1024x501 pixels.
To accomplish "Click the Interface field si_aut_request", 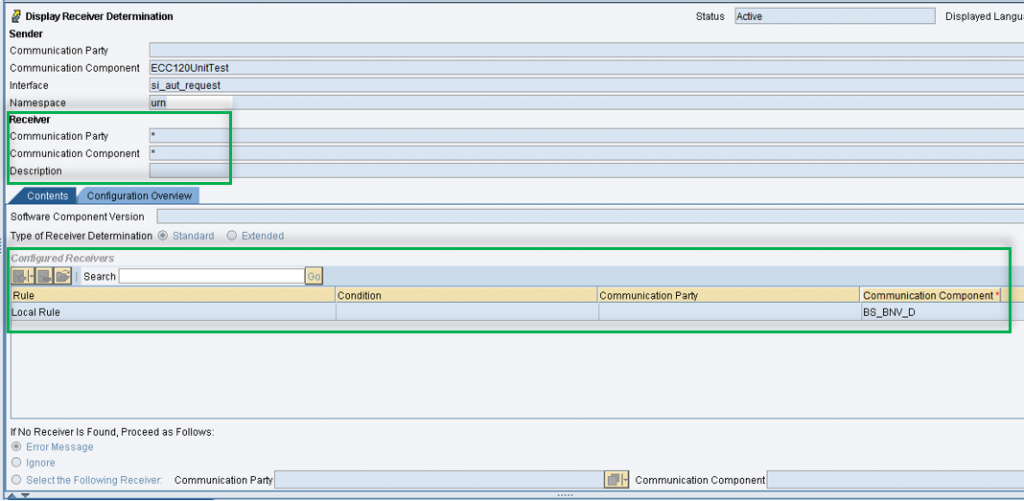I will pos(586,85).
